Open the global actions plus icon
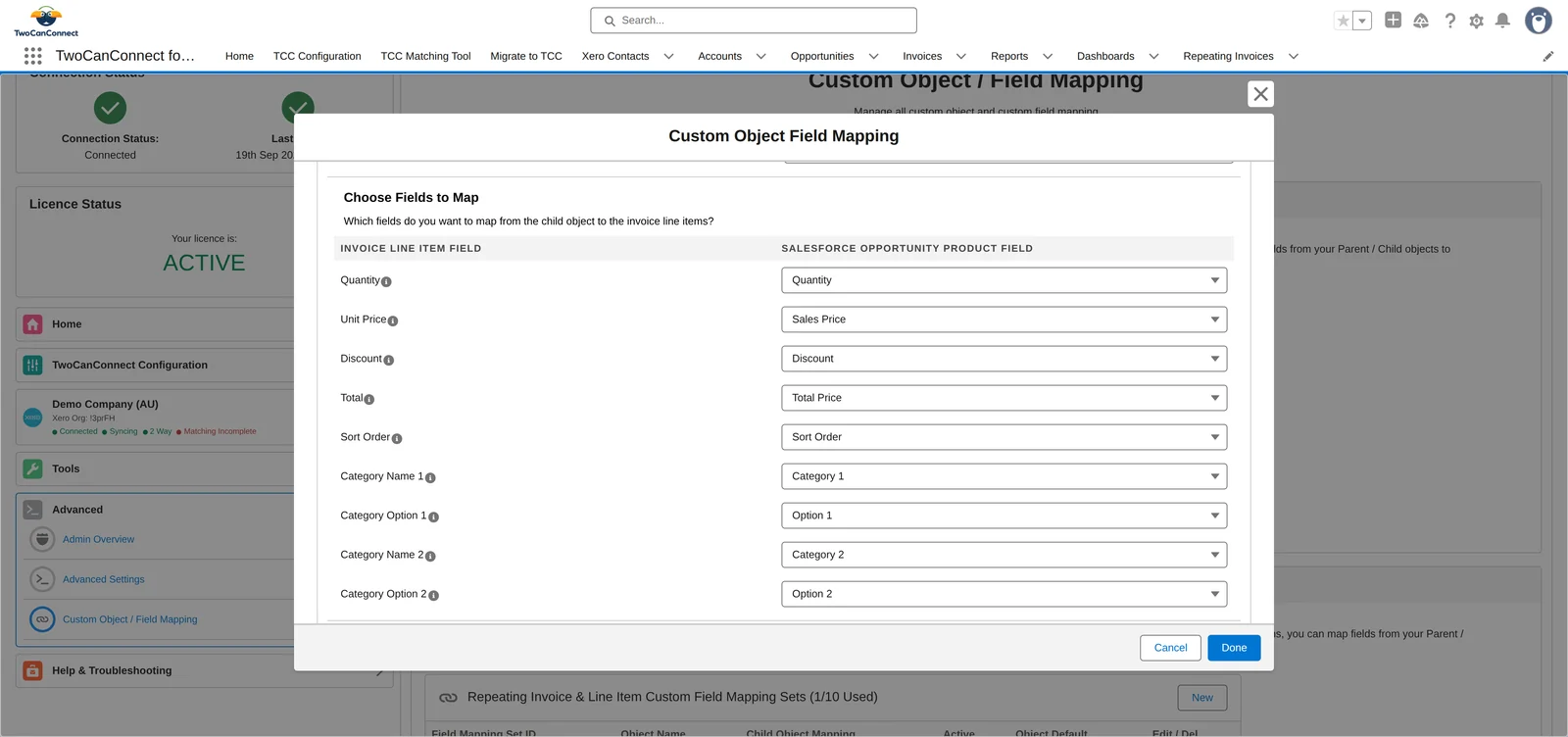Screen dimensions: 1568x737 (x=1393, y=20)
